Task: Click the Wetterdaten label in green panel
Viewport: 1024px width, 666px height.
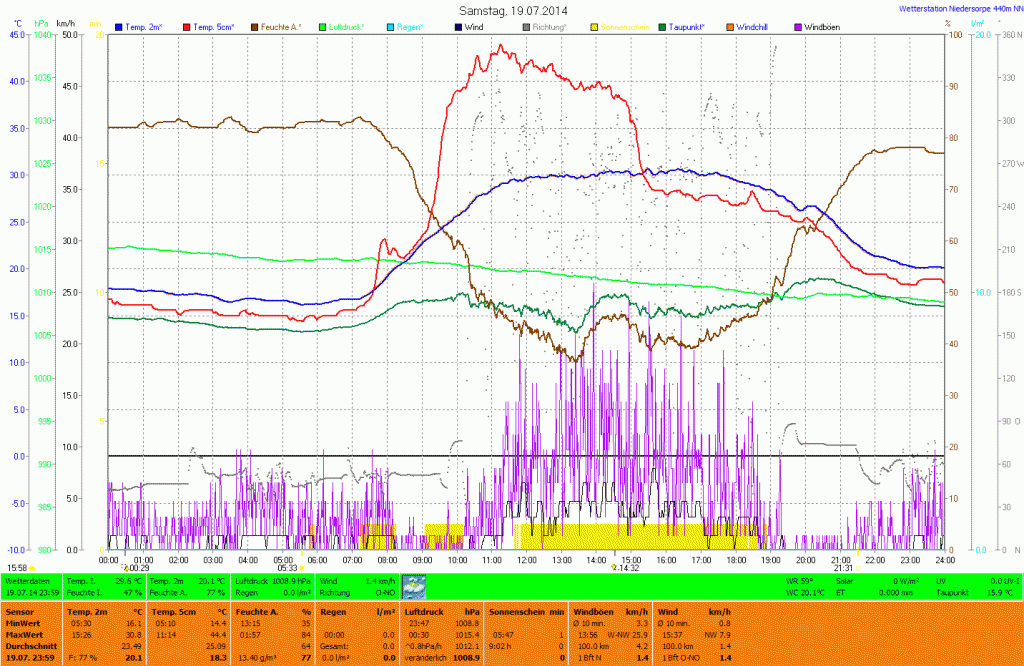Action: click(x=27, y=580)
